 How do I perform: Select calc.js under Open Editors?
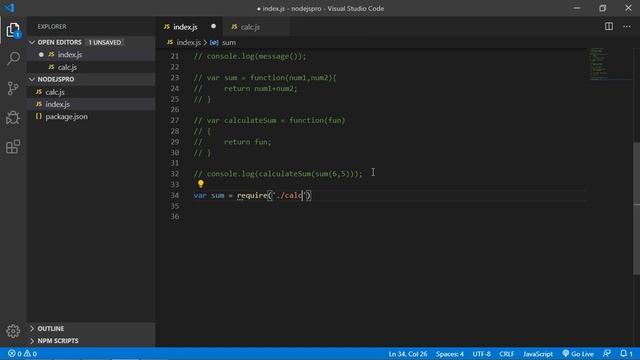click(91, 67)
